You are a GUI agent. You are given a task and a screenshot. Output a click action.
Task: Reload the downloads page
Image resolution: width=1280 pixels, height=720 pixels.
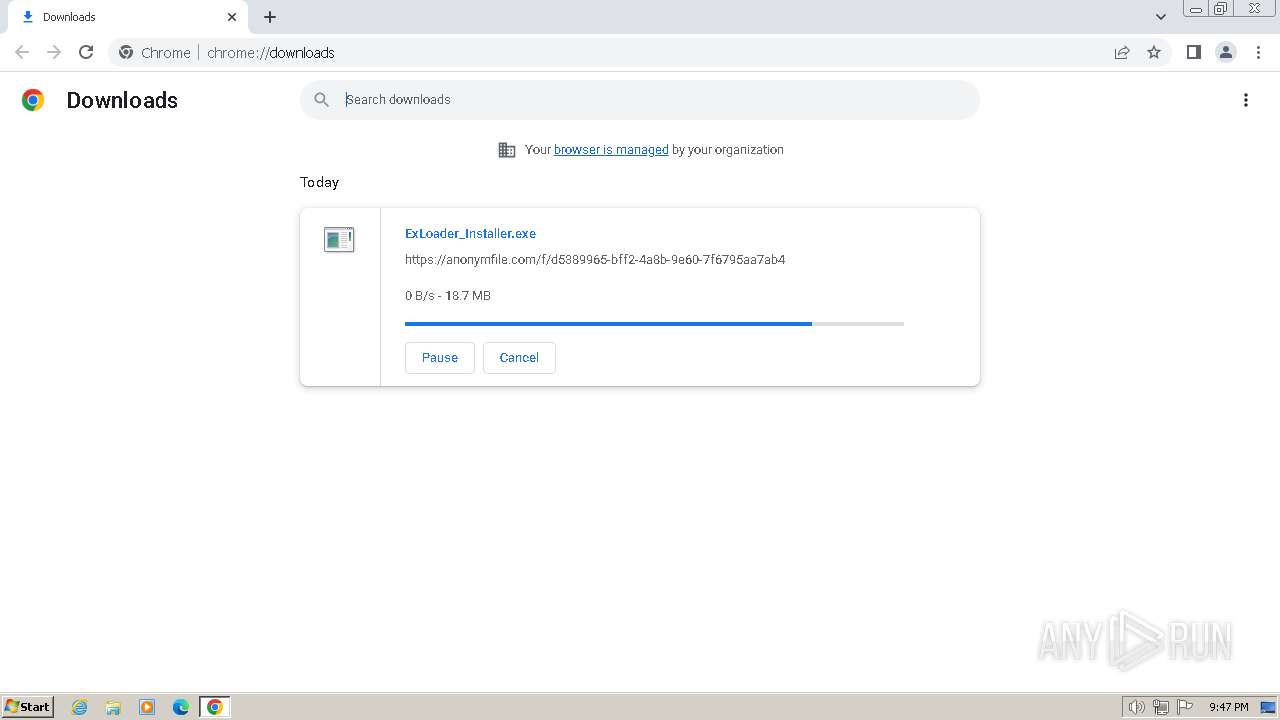click(86, 52)
